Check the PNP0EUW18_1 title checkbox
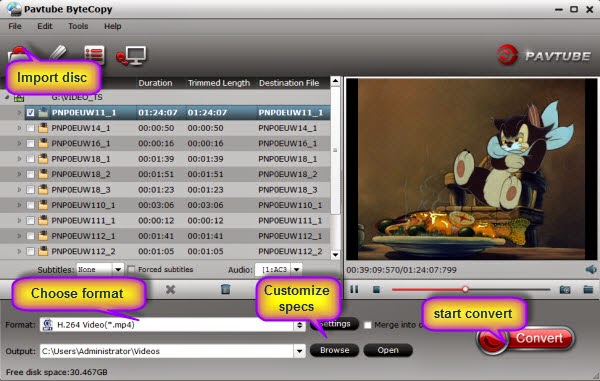Image resolution: width=600 pixels, height=381 pixels. pos(31,159)
